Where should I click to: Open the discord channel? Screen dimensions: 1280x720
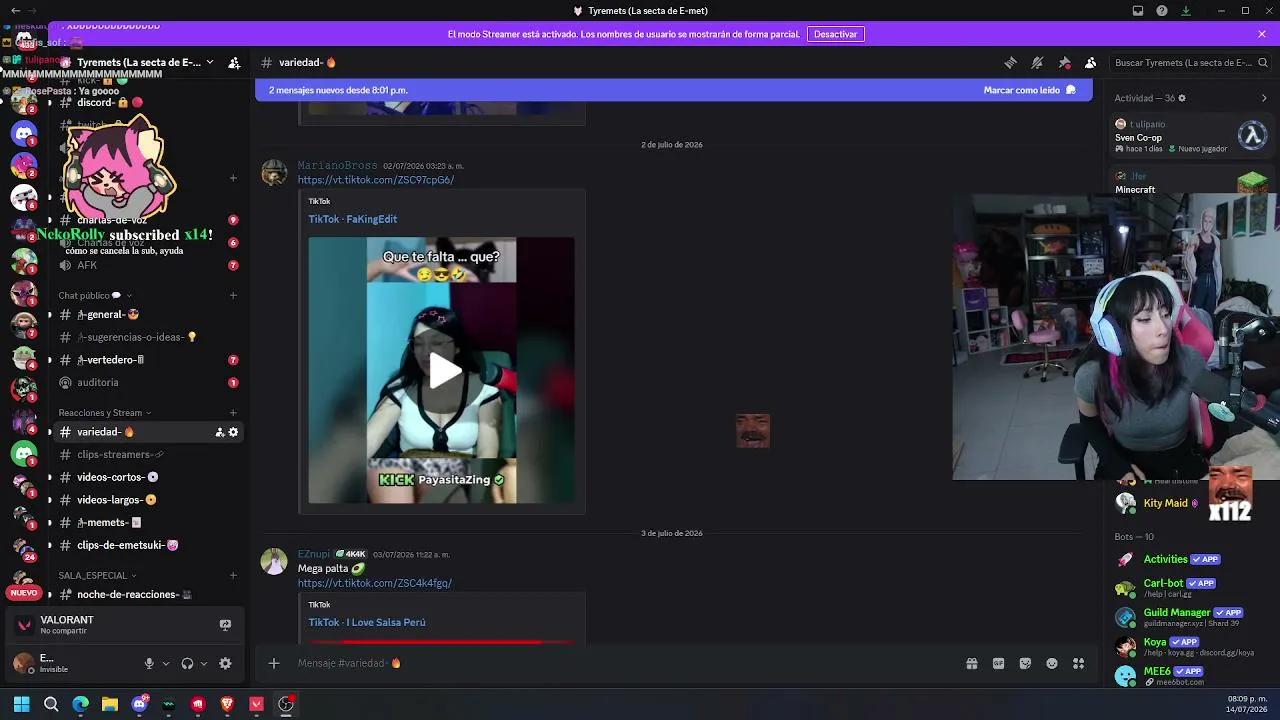coord(150,102)
